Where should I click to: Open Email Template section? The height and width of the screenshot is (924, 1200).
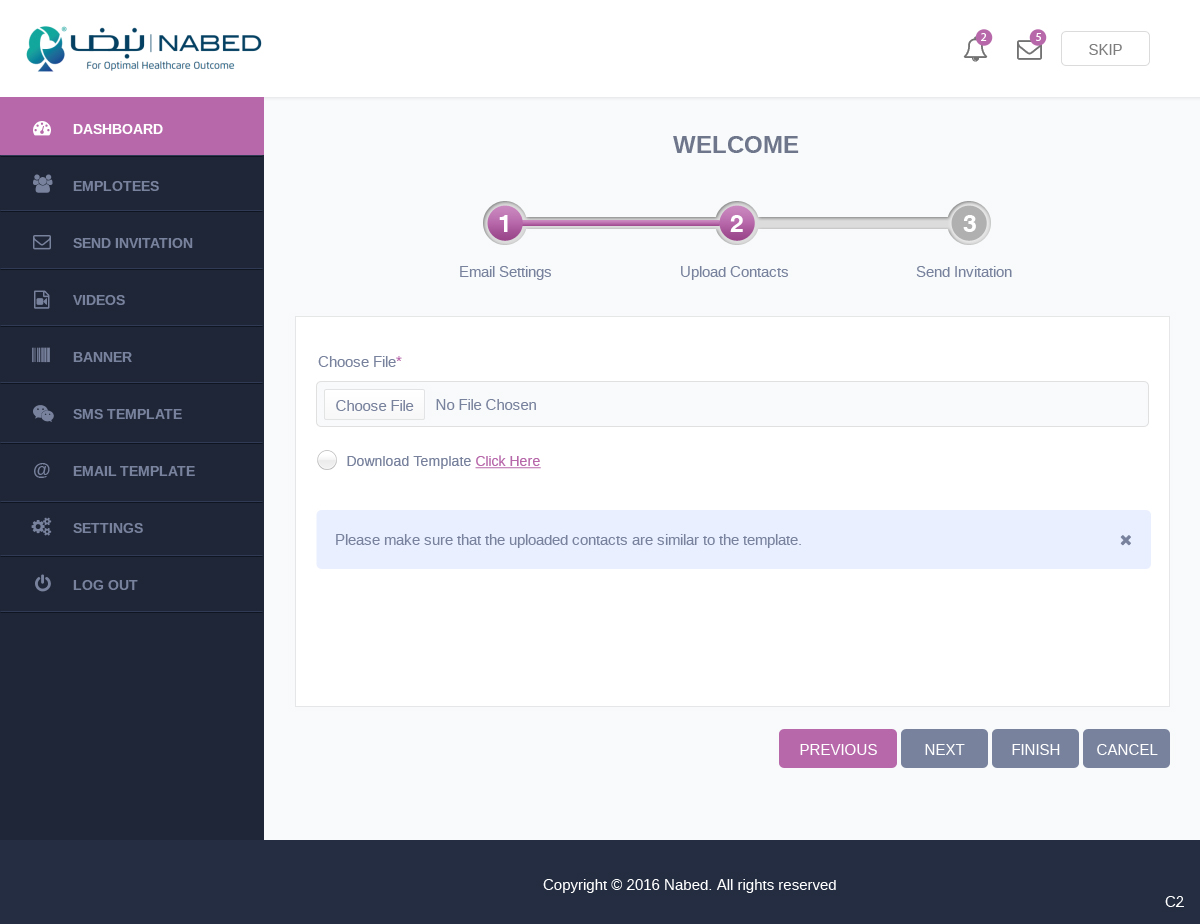pyautogui.click(x=132, y=471)
